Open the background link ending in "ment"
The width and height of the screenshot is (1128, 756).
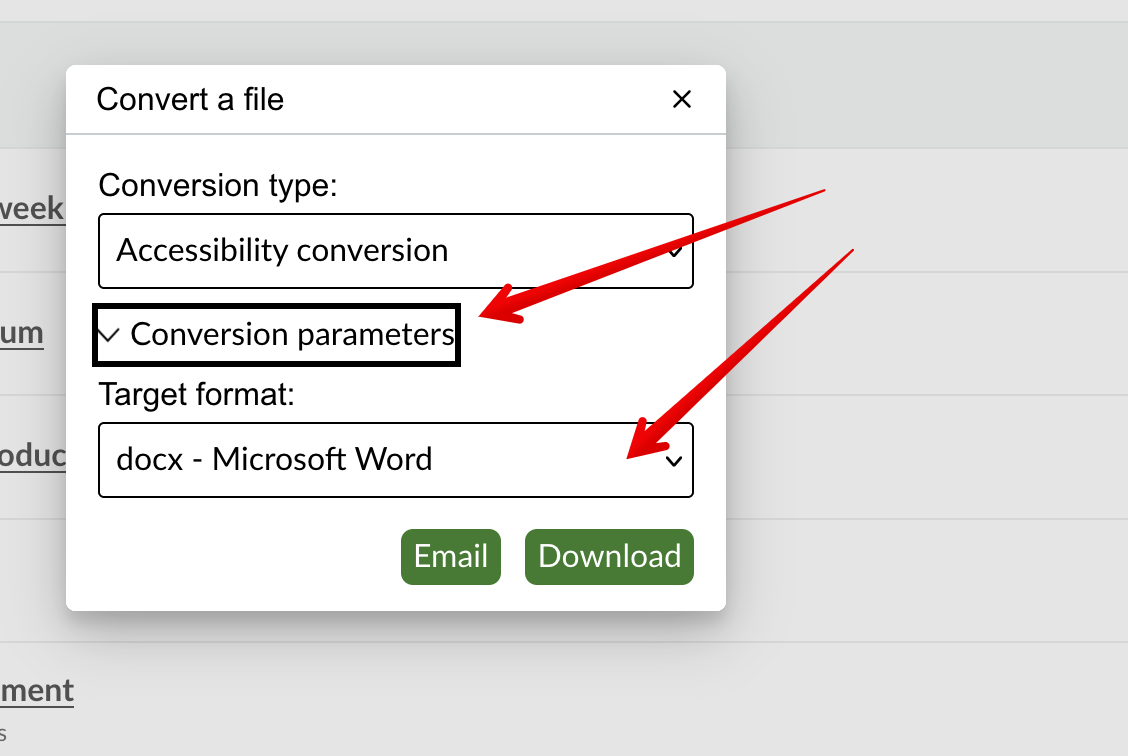pos(37,690)
